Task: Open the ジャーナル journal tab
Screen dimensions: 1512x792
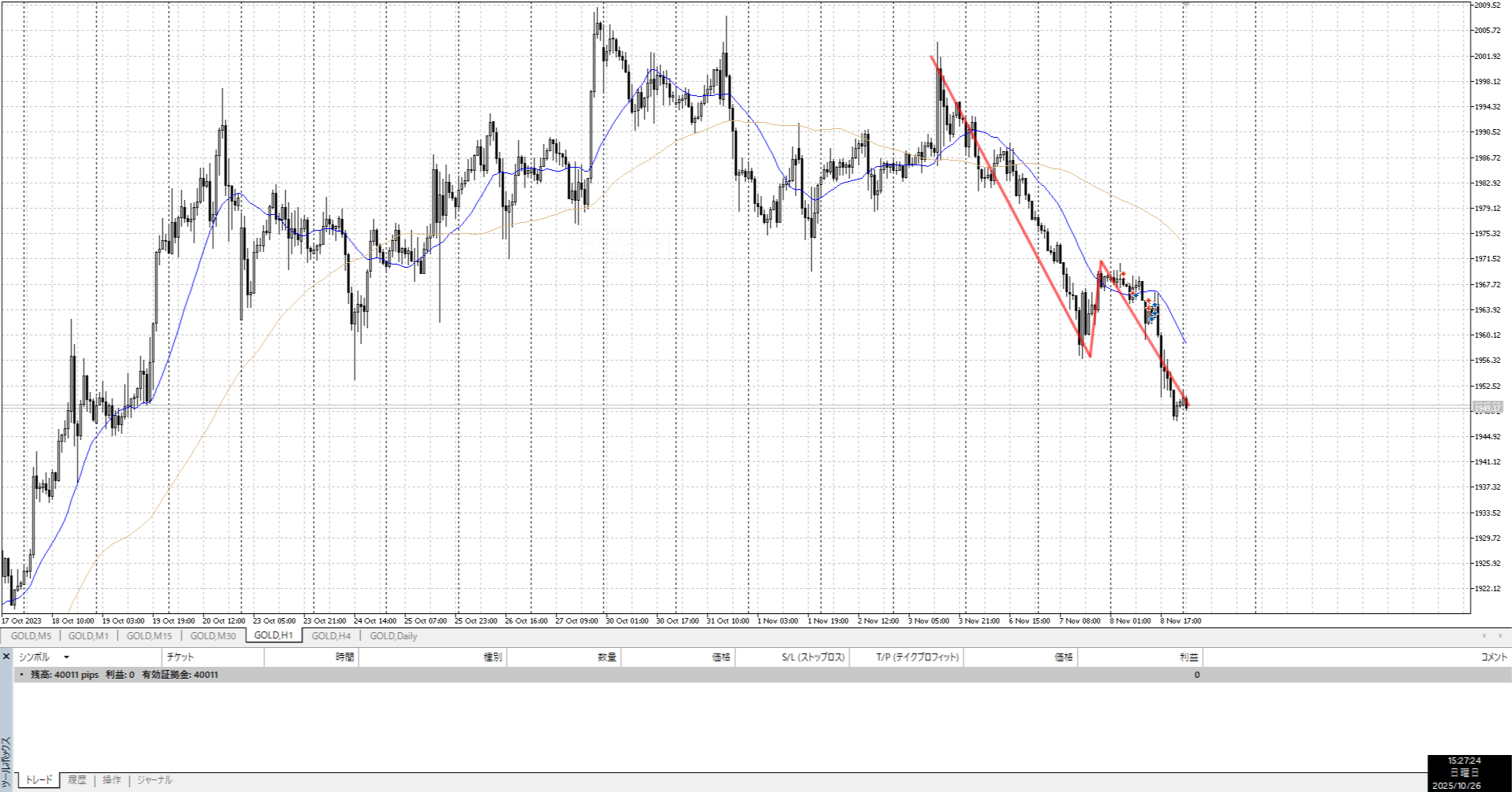Action: coord(154,780)
